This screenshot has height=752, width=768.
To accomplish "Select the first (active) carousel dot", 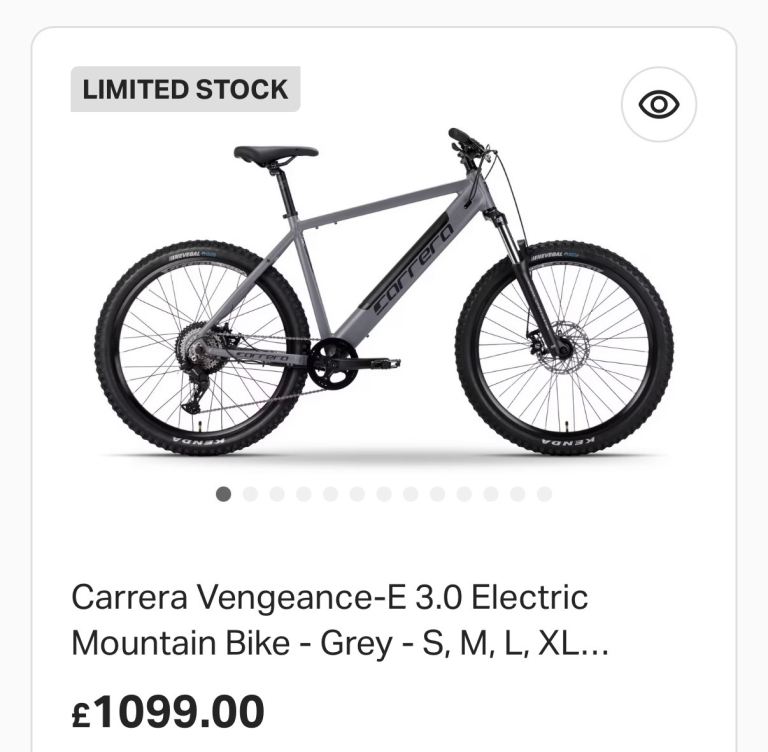I will tap(223, 494).
